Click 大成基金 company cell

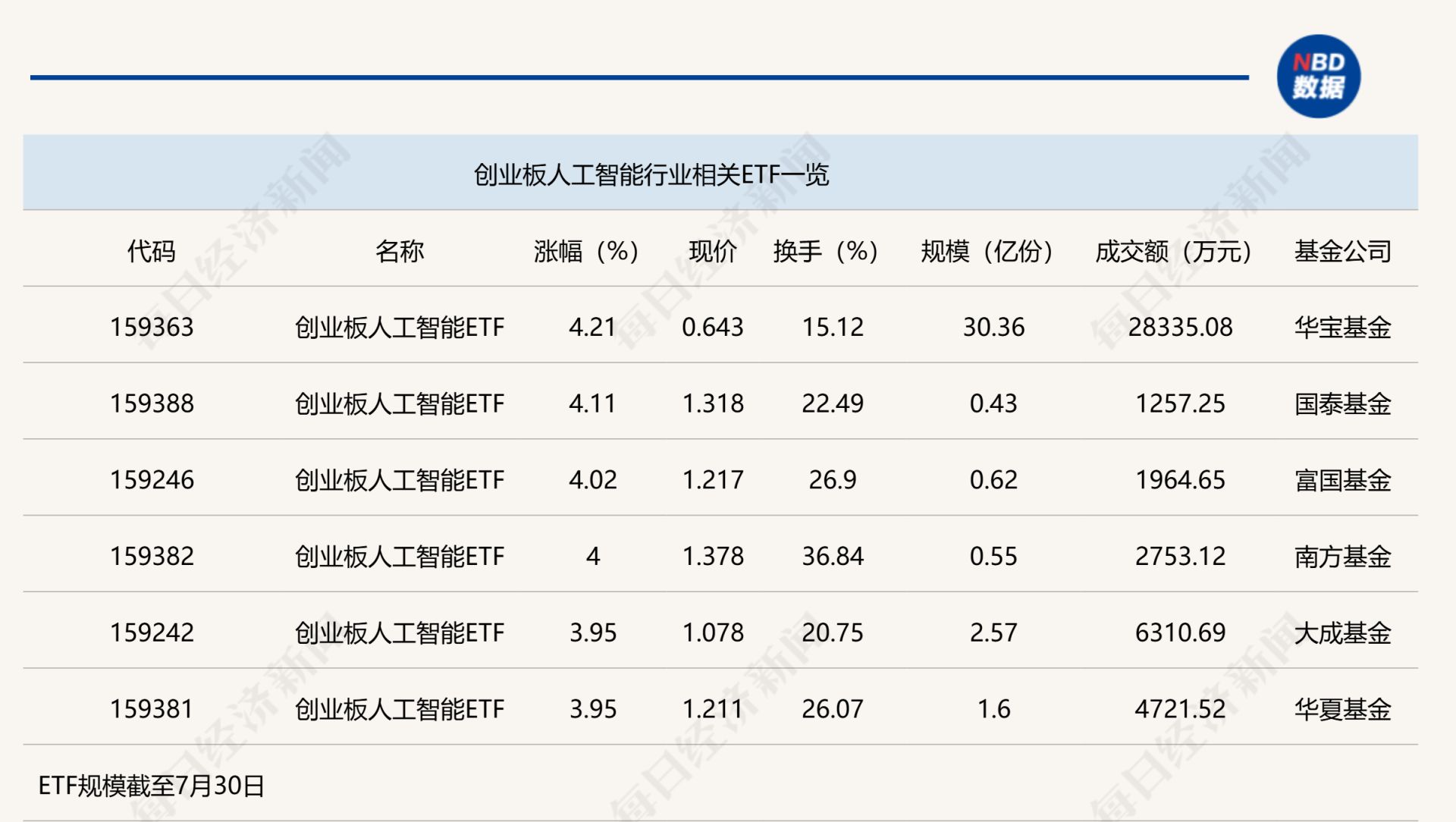[1342, 632]
